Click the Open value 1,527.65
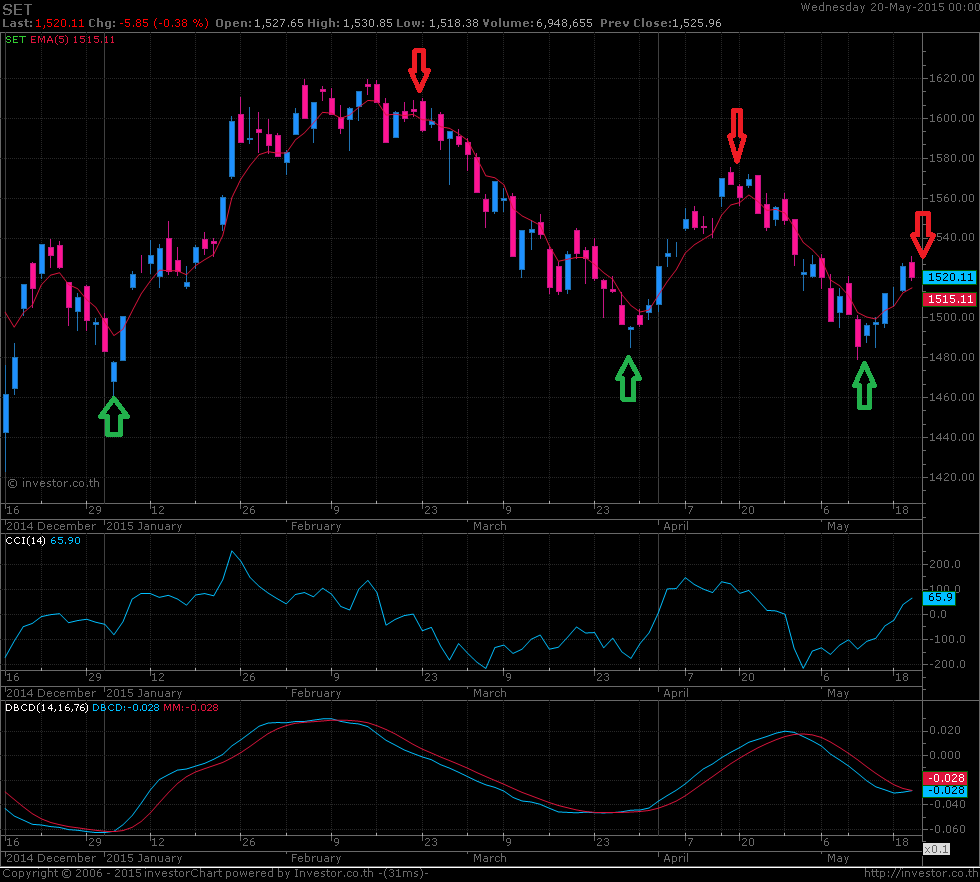This screenshot has width=980, height=882. (278, 23)
